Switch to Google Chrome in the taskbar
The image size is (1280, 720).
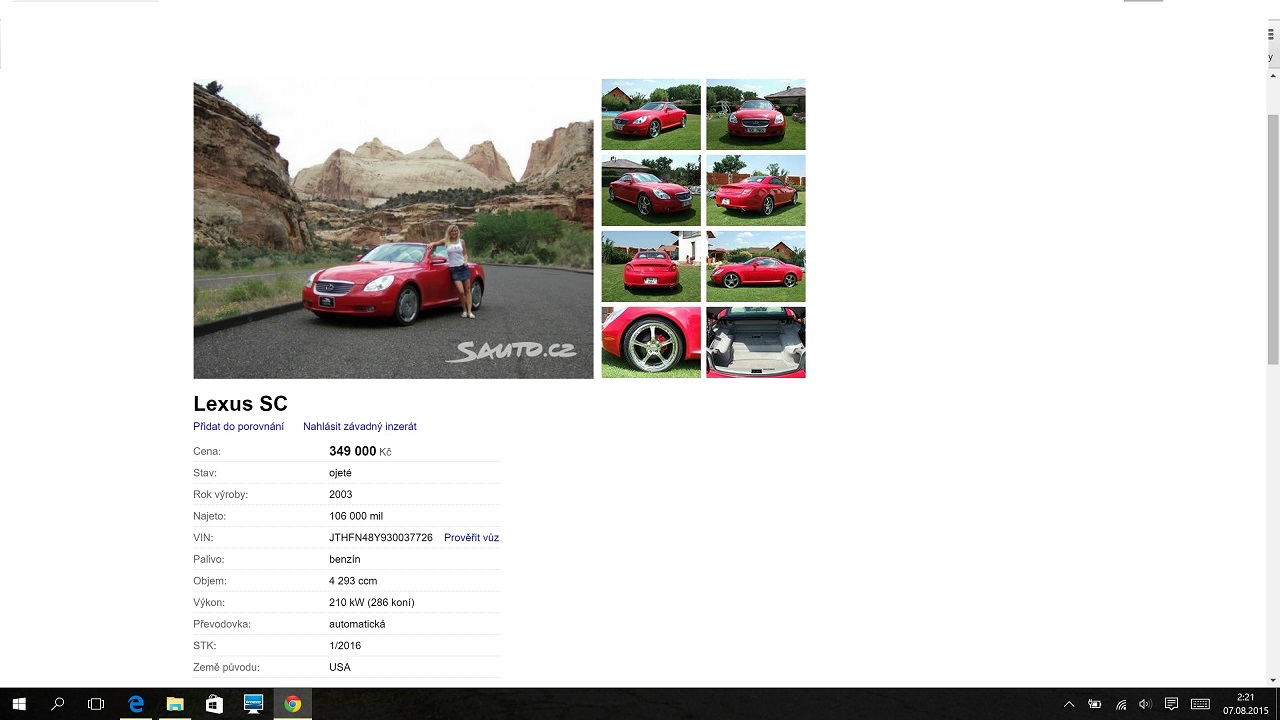292,704
